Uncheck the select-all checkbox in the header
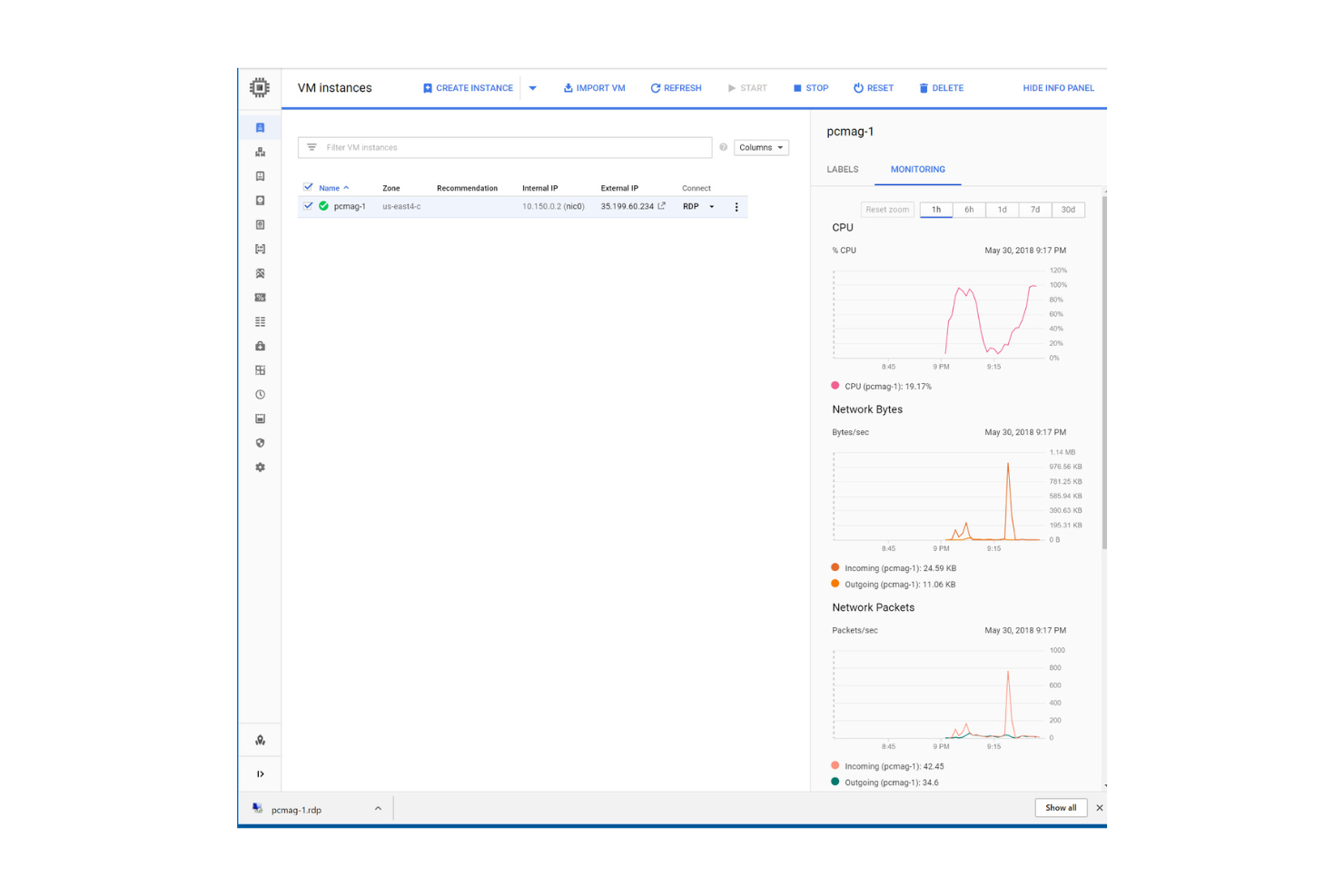 (x=309, y=187)
